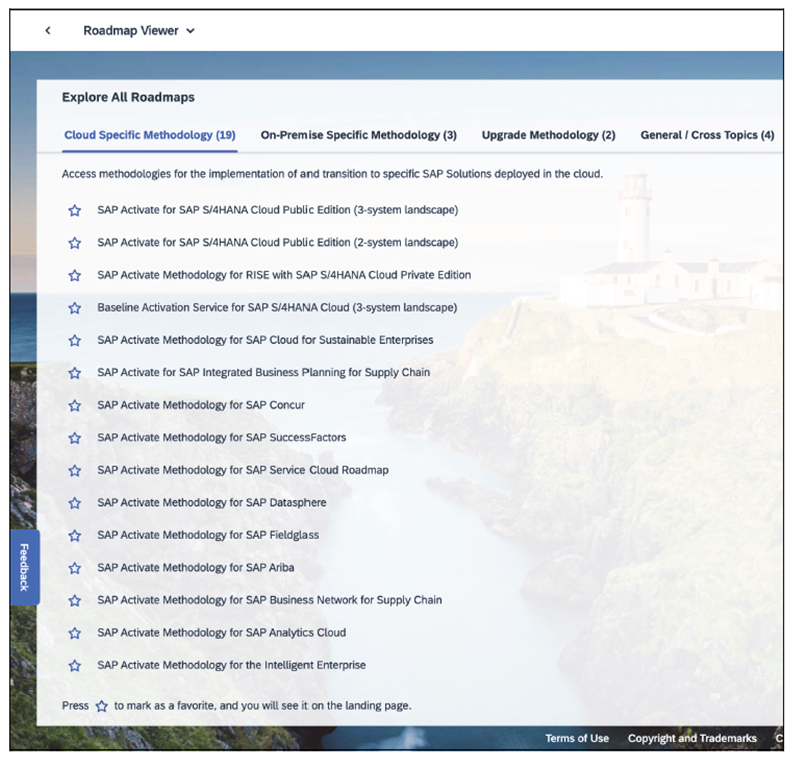This screenshot has width=796, height=757.
Task: Click the star next to SAP Datasphere
Action: [75, 503]
